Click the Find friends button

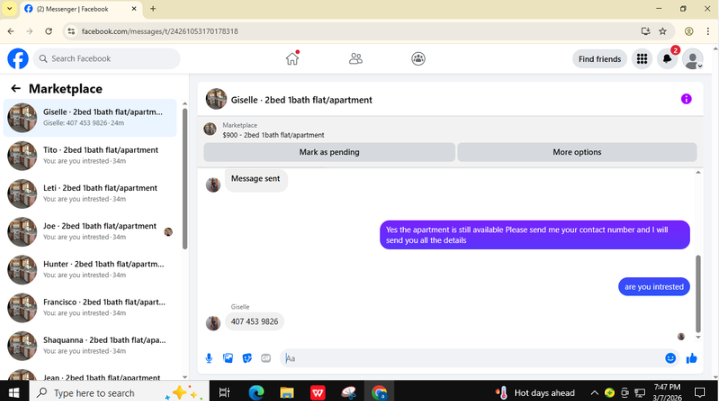[599, 59]
